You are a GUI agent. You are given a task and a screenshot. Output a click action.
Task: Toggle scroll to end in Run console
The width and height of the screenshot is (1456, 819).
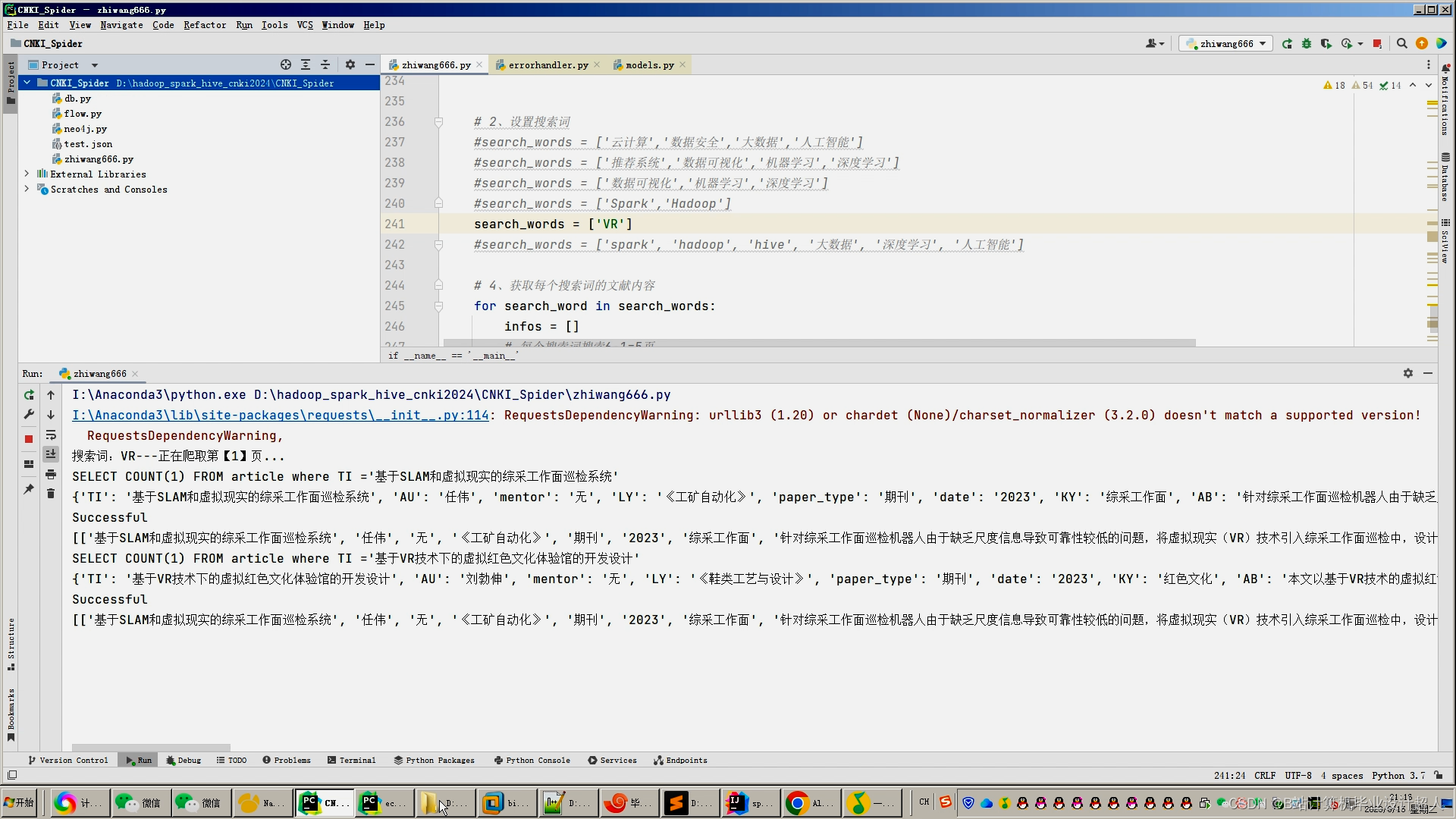pos(51,454)
